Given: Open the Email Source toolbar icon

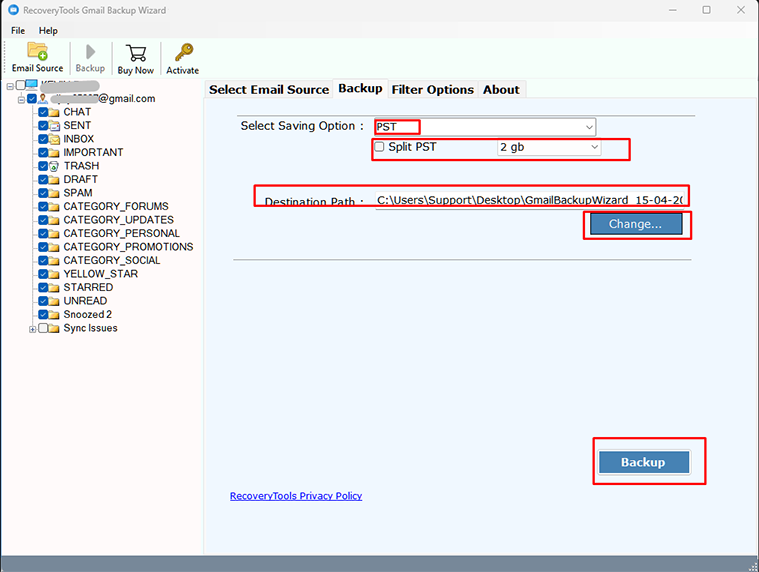Looking at the screenshot, I should point(37,51).
